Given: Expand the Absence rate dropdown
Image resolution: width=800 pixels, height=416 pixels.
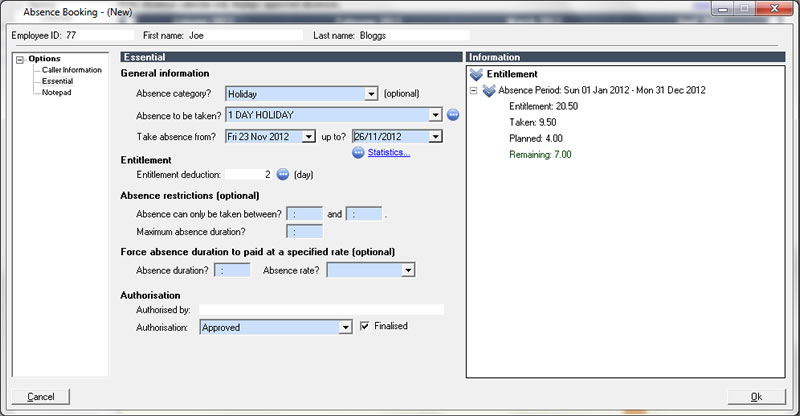Looking at the screenshot, I should [x=408, y=270].
